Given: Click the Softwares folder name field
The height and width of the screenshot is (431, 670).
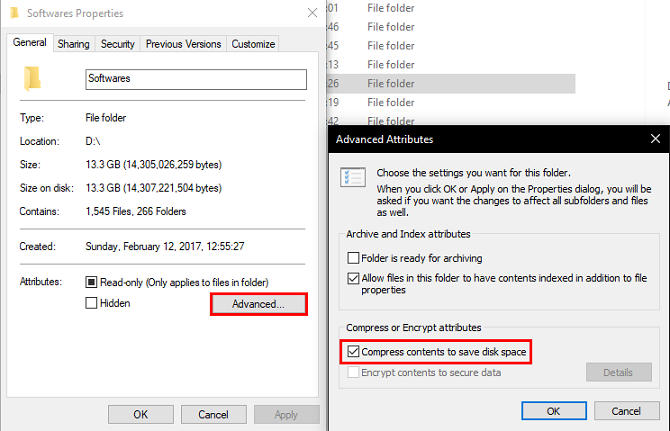Looking at the screenshot, I should point(195,79).
